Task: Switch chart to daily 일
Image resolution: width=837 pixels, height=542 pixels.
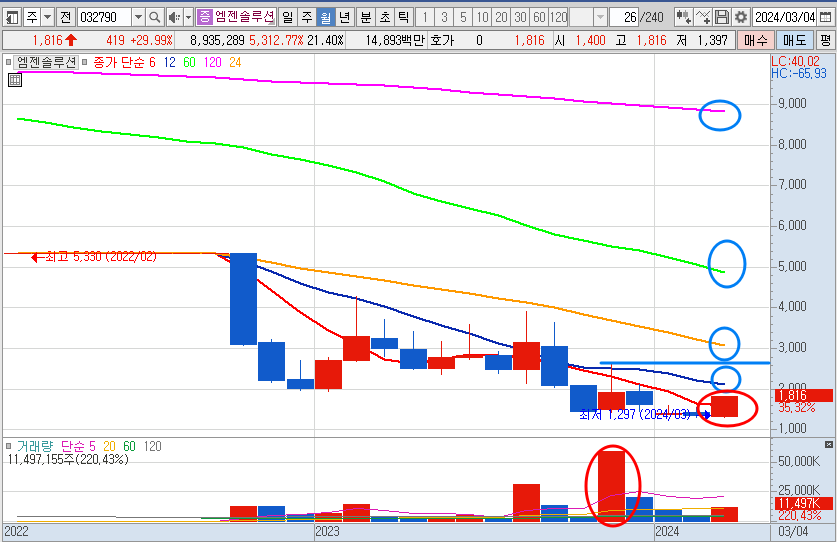Action: (x=287, y=18)
